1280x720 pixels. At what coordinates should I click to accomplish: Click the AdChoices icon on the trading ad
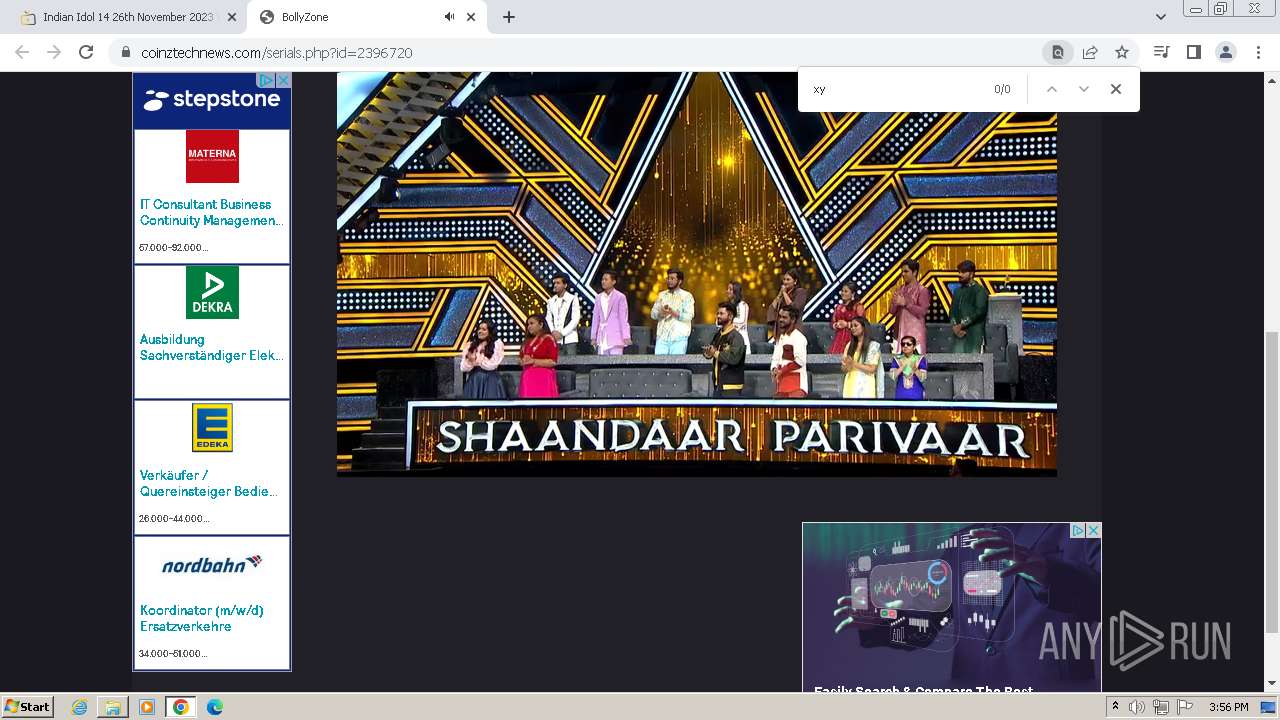point(1078,530)
